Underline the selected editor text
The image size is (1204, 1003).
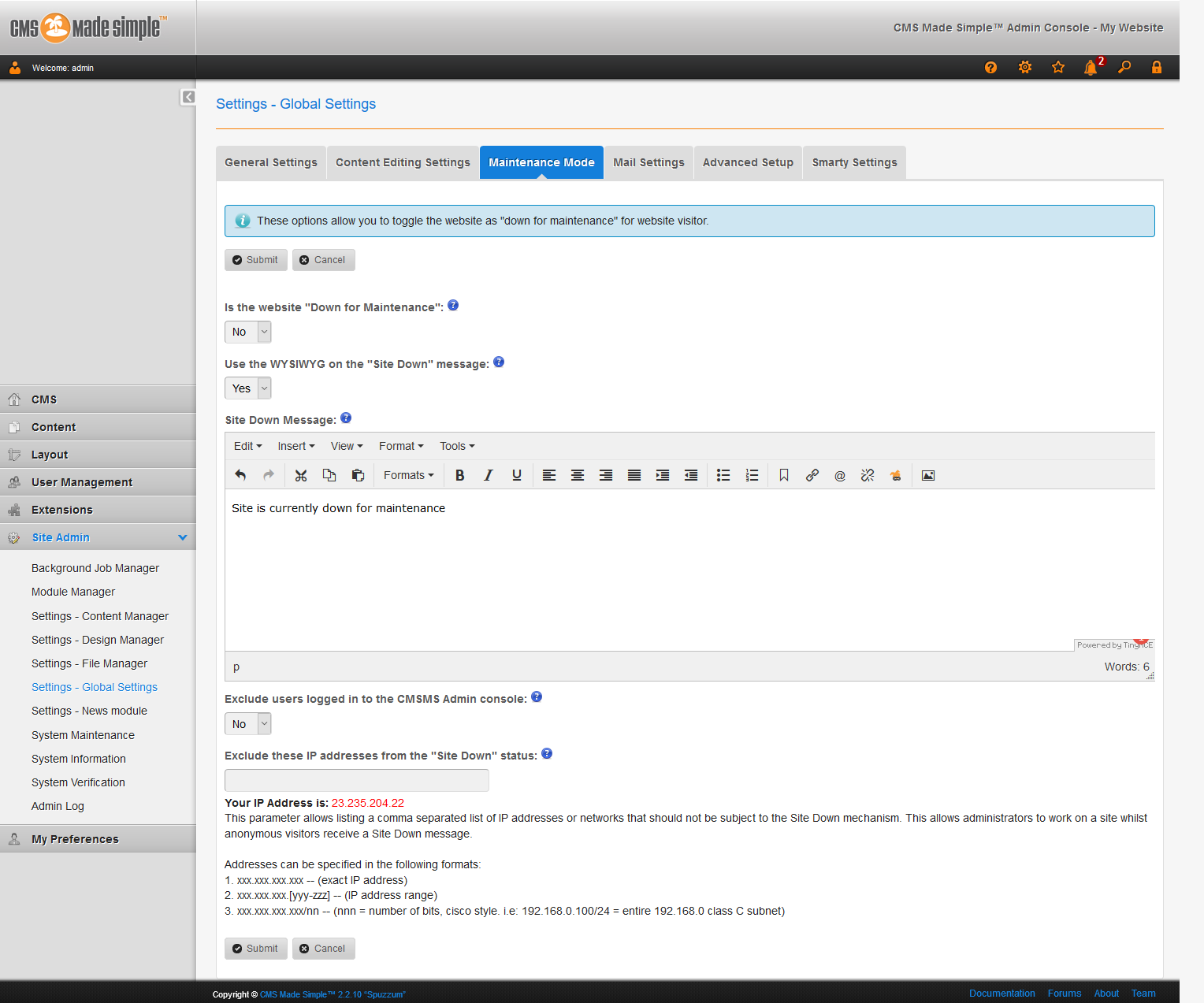517,475
